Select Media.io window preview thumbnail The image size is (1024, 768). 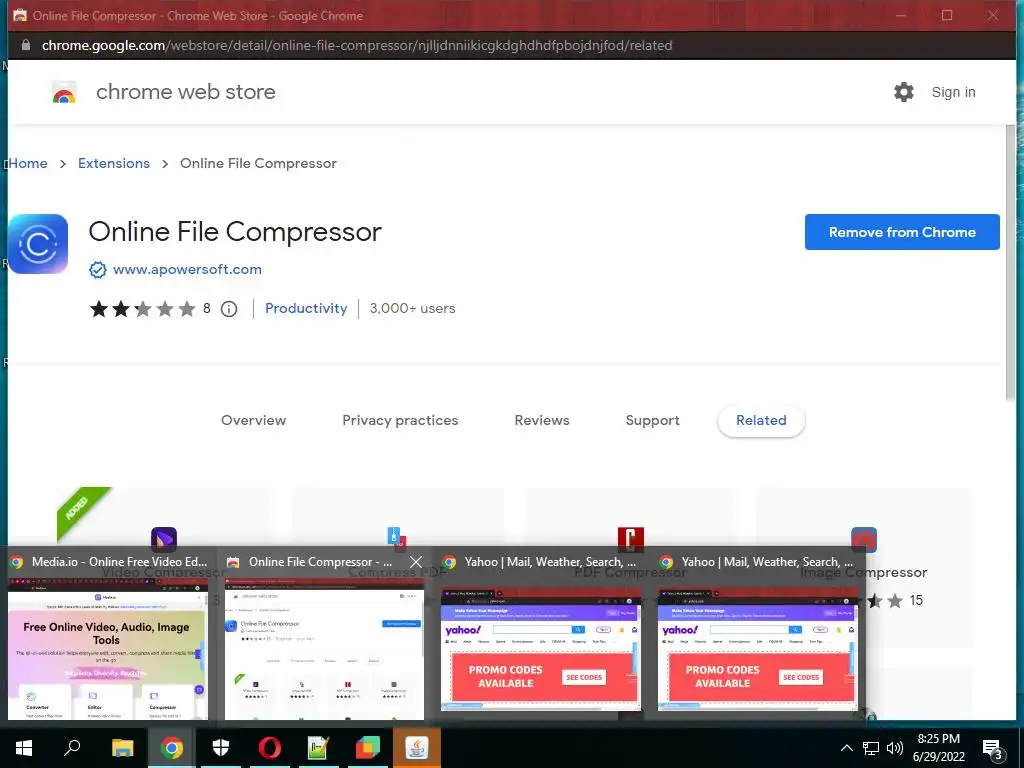(108, 648)
